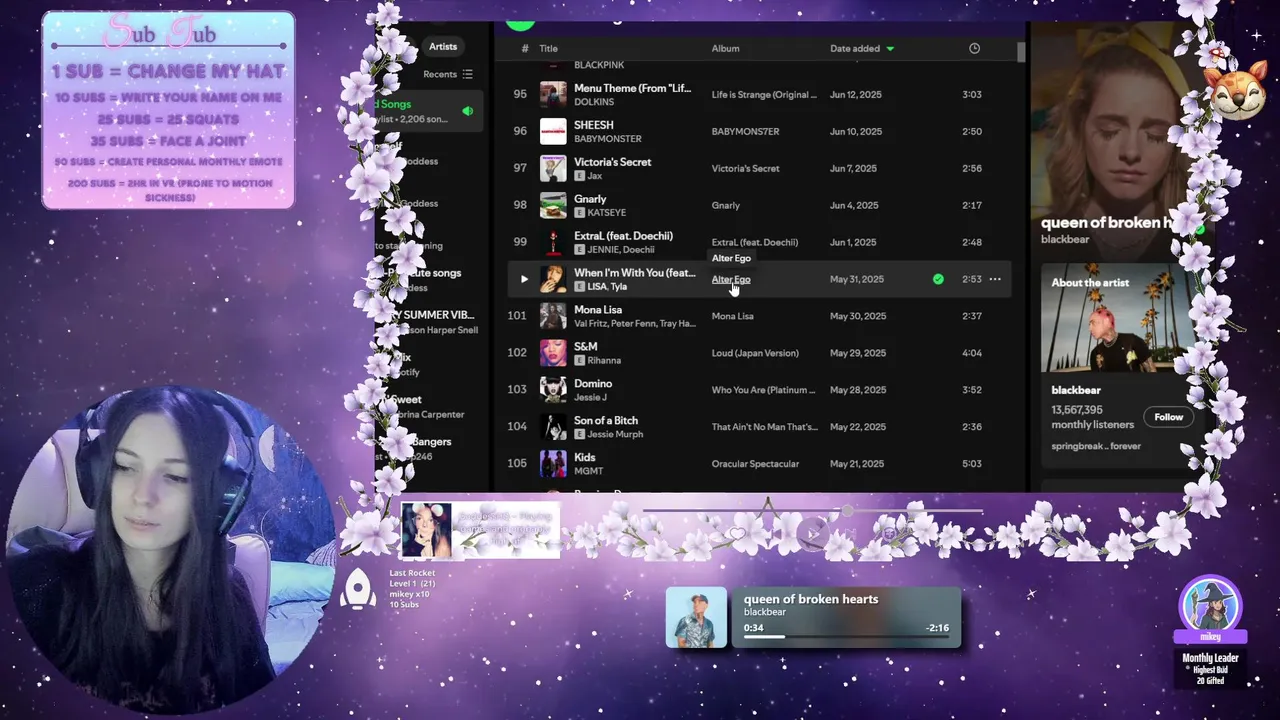Click Mona Lisa track cover thumbnail

coord(553,316)
